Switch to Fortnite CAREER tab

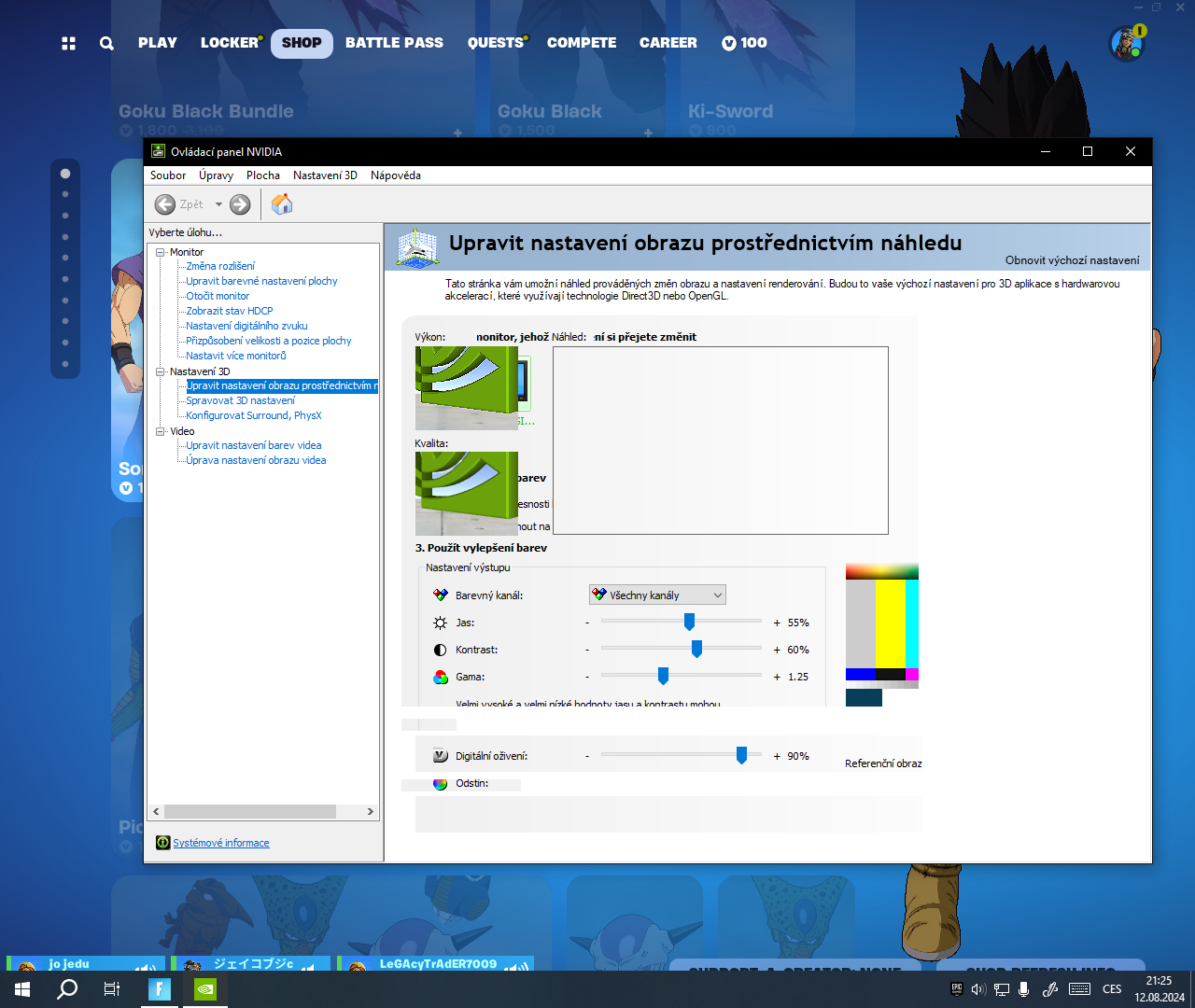tap(668, 43)
